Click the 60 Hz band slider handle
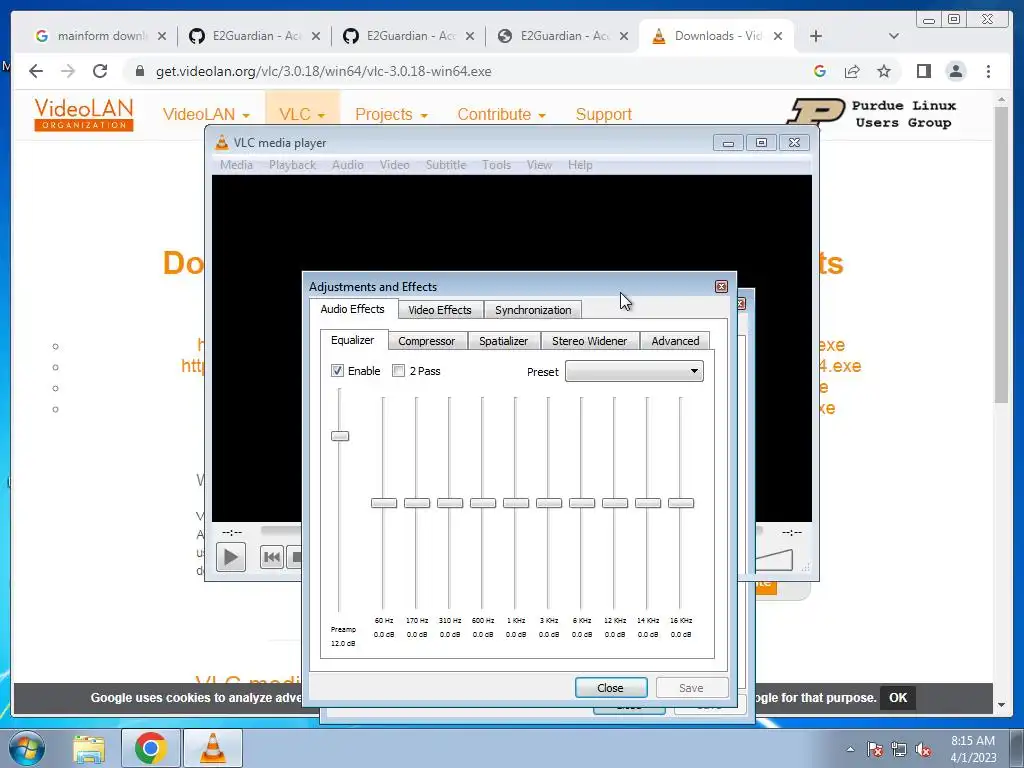Image resolution: width=1024 pixels, height=768 pixels. [384, 503]
